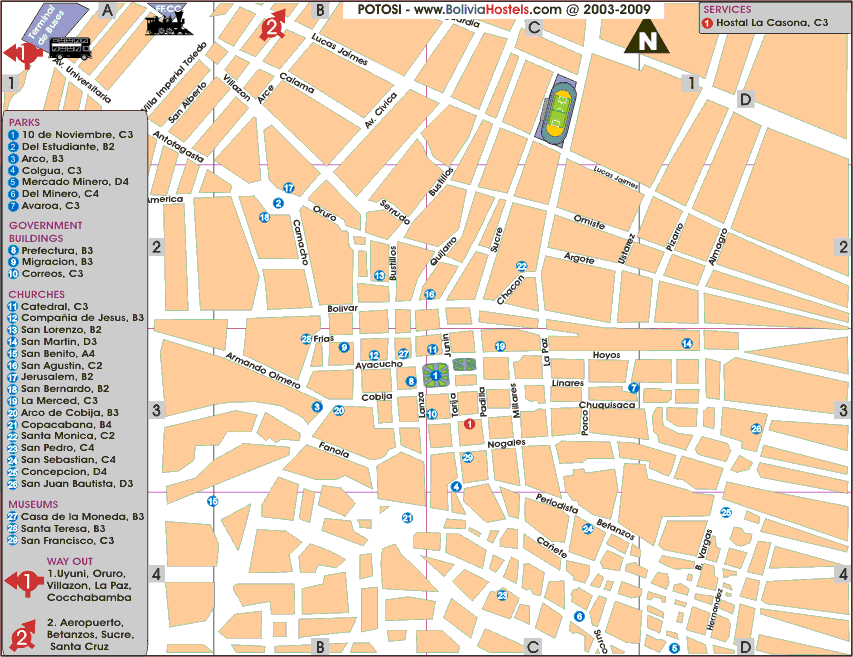Select red Hostal La Casona marker on map
This screenshot has width=853, height=657.
(x=468, y=424)
